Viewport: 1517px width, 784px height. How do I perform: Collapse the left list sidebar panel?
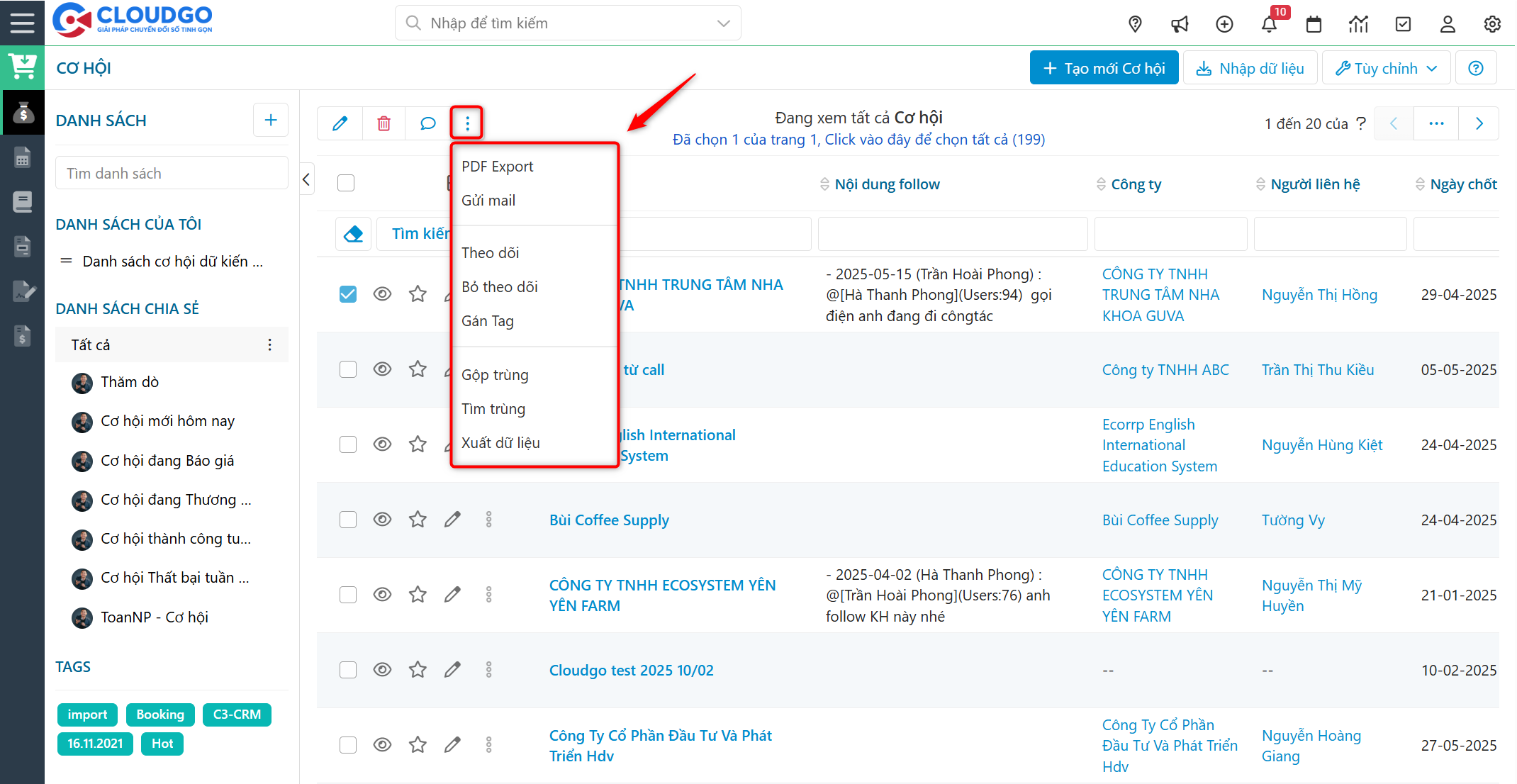[x=306, y=179]
